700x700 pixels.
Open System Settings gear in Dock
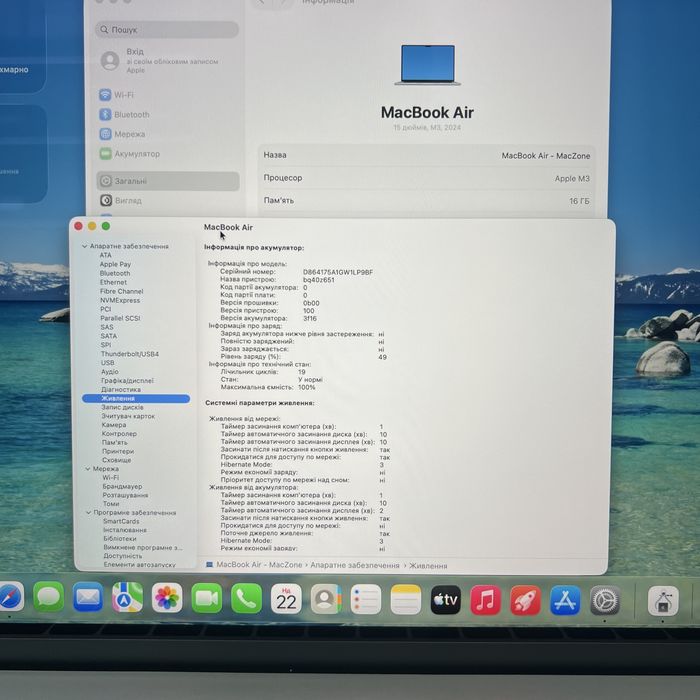point(605,601)
